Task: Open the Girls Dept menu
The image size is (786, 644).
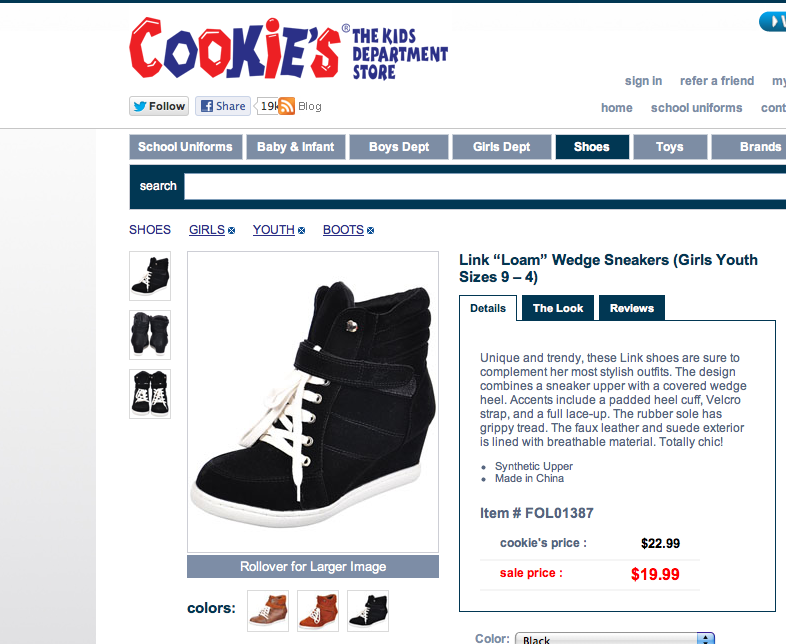Action: [502, 147]
